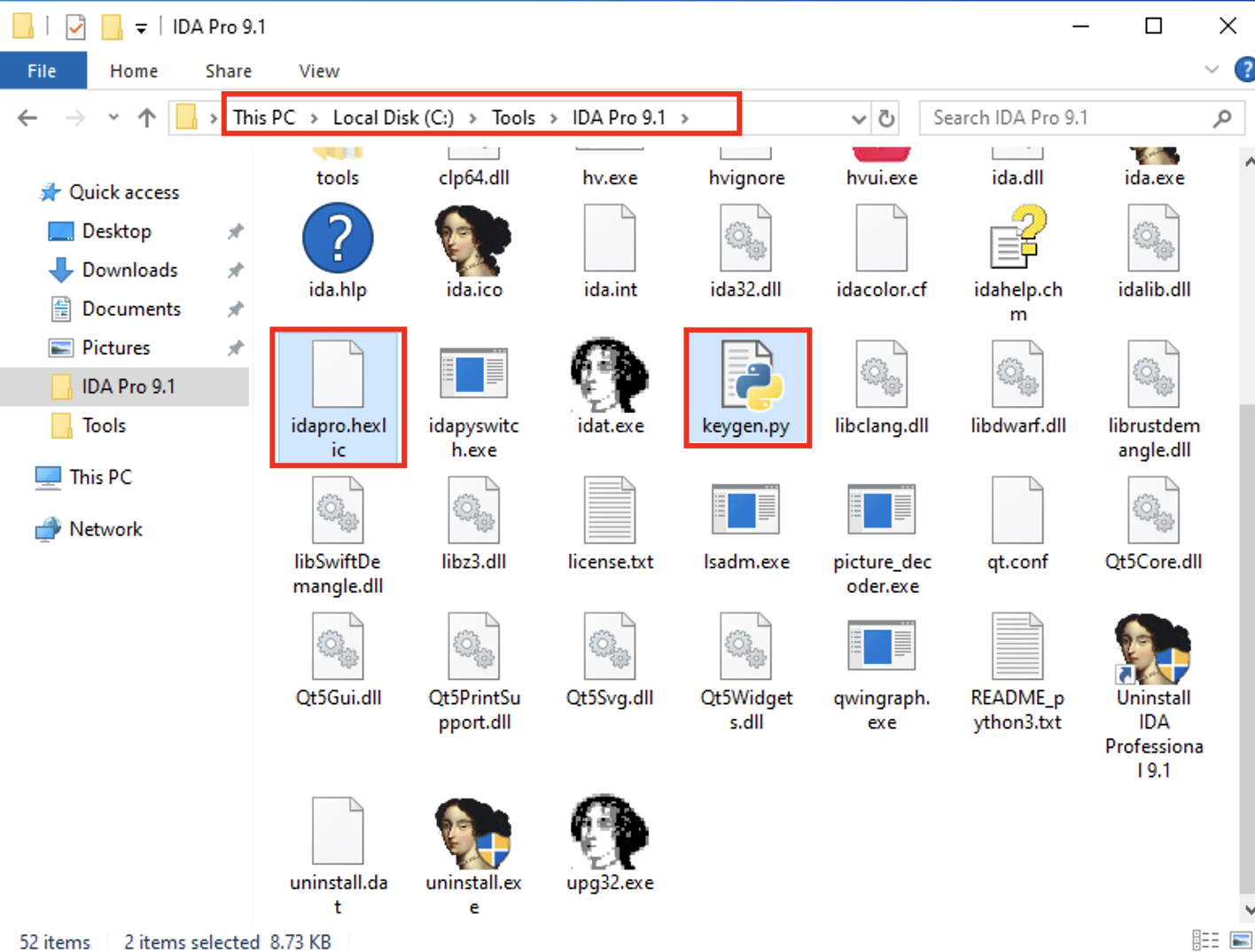
Task: Expand the chevron after IDA Pro 9.1 path
Action: coord(685,118)
